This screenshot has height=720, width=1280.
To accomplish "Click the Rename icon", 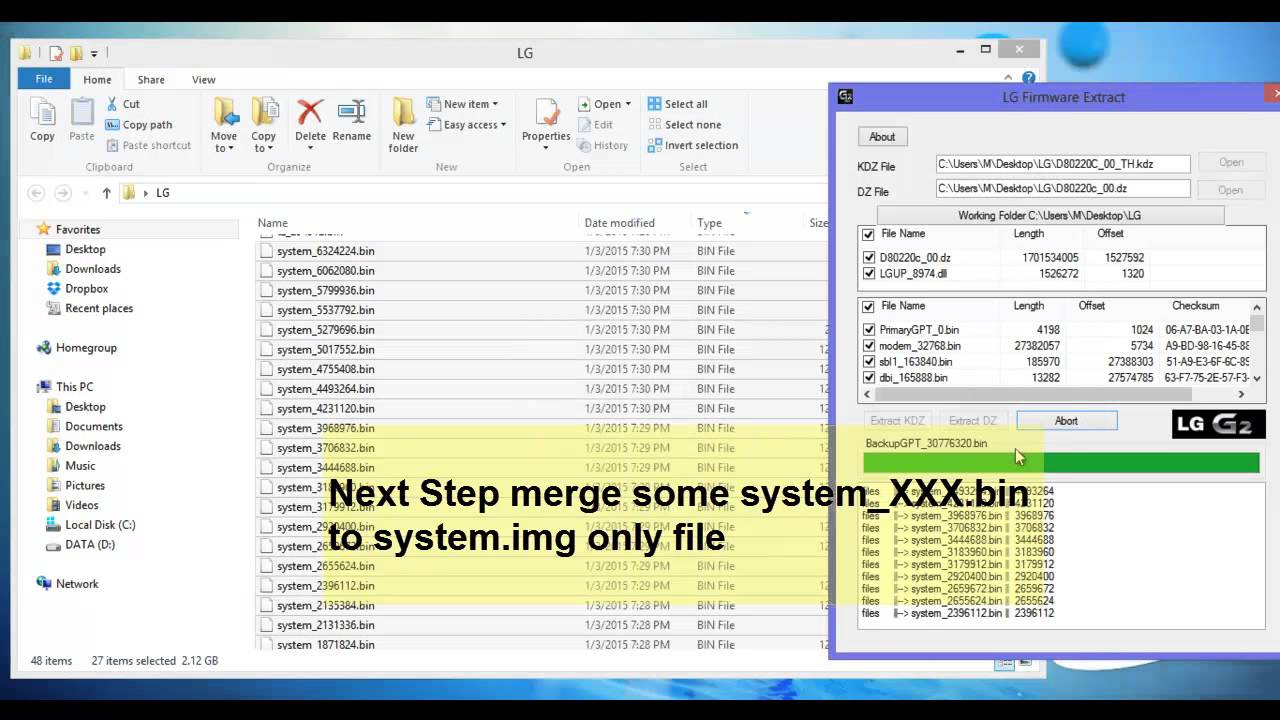I will point(351,111).
